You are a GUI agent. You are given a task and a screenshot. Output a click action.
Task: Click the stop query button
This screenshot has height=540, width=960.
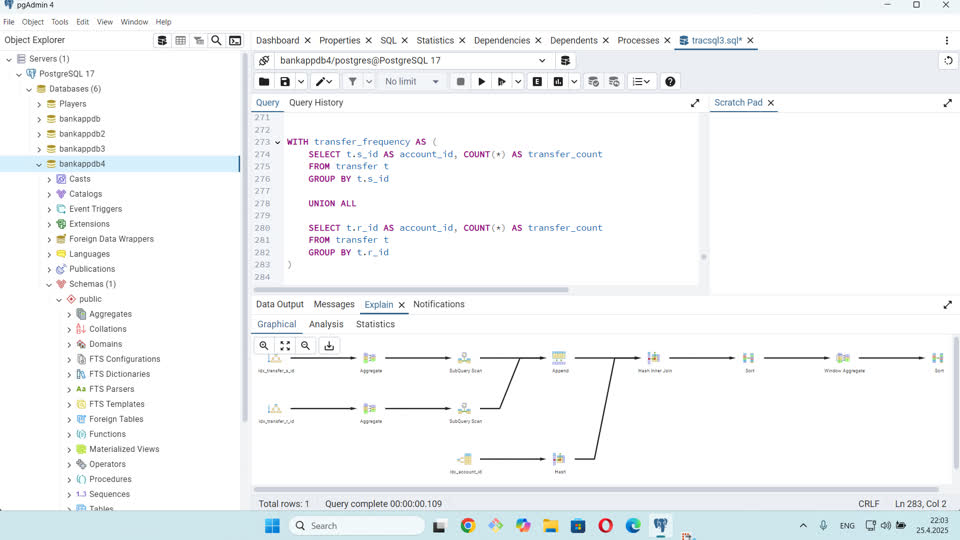point(460,81)
